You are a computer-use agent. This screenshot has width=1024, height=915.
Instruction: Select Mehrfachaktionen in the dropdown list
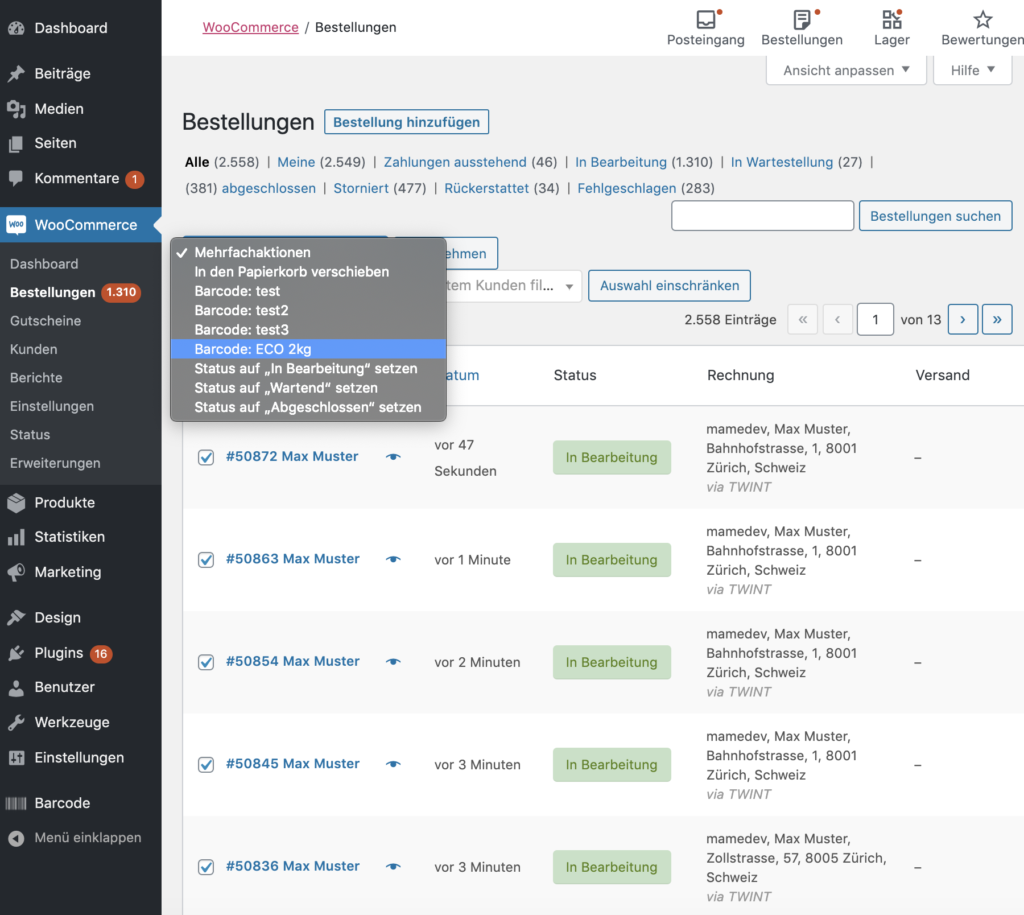tap(308, 252)
